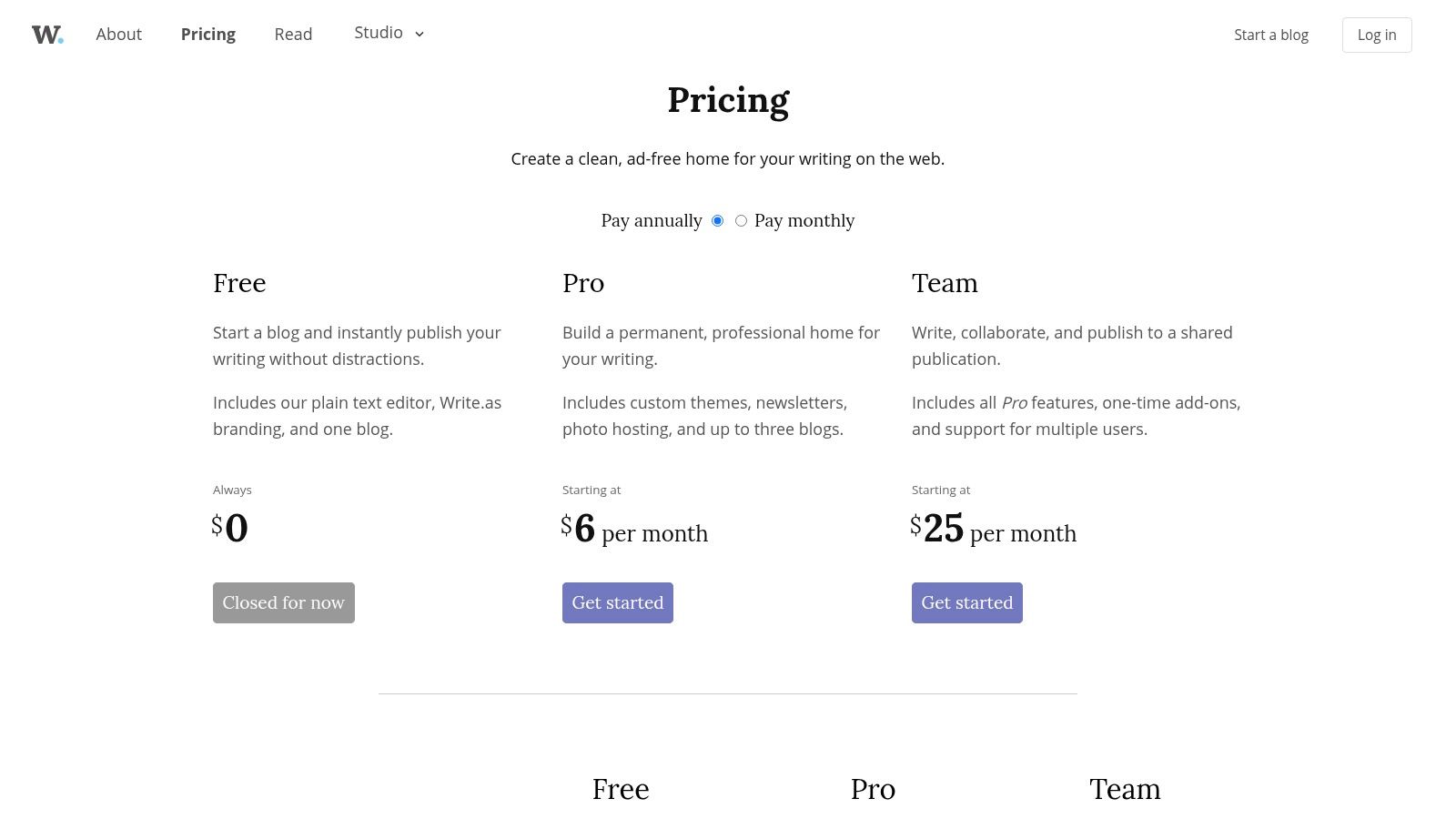Click the Closed for now button
Screen dimensions: 1456x819
[x=283, y=602]
